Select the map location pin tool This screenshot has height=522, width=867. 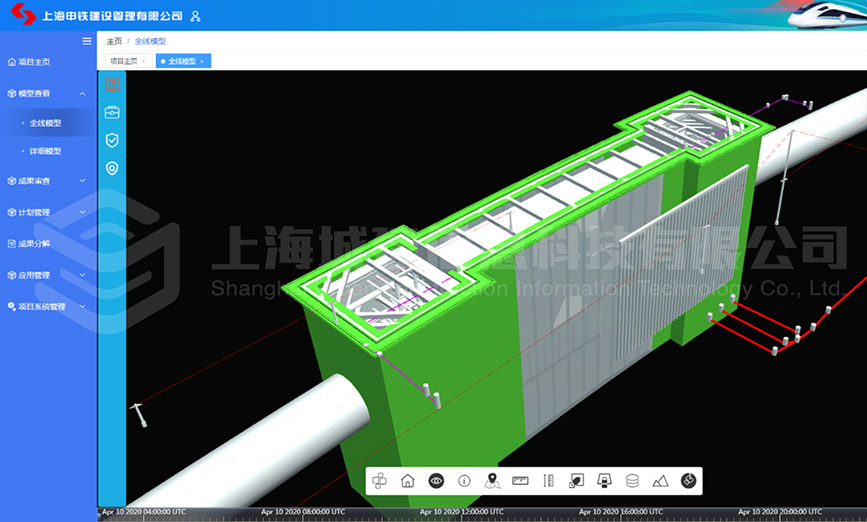coord(492,481)
